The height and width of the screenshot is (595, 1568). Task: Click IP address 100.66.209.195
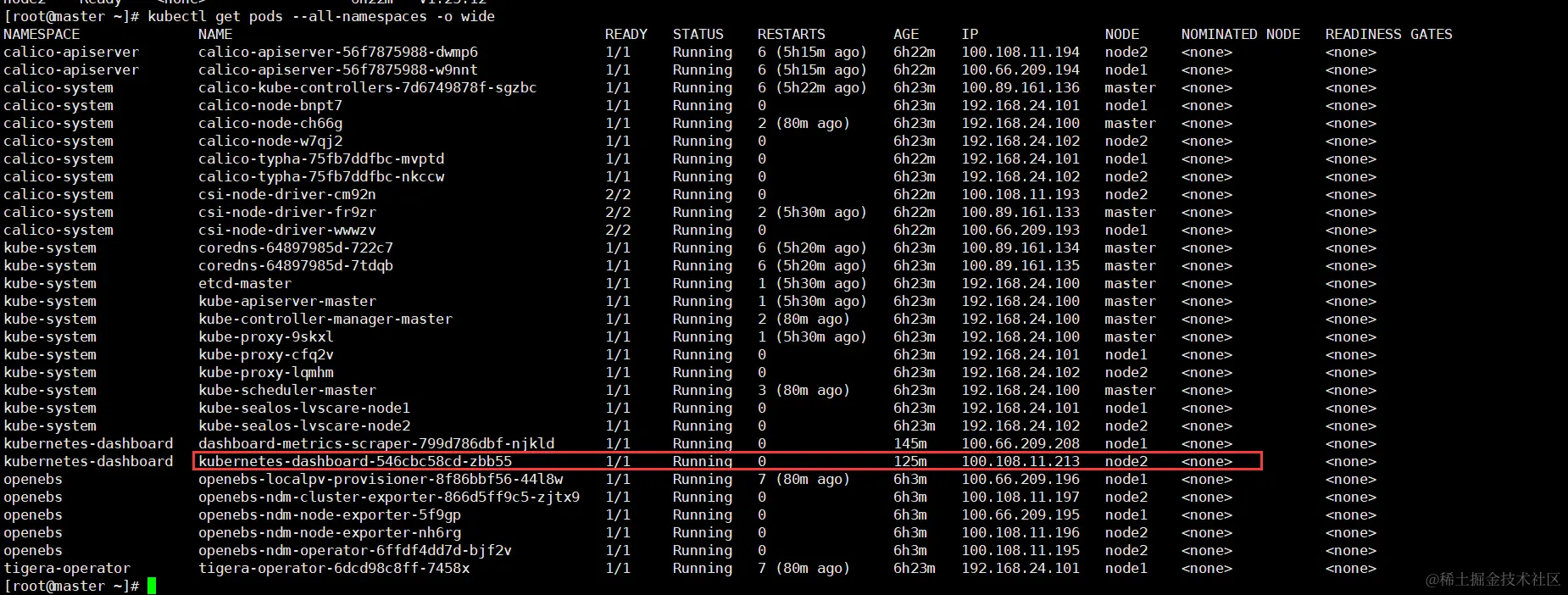[1020, 514]
